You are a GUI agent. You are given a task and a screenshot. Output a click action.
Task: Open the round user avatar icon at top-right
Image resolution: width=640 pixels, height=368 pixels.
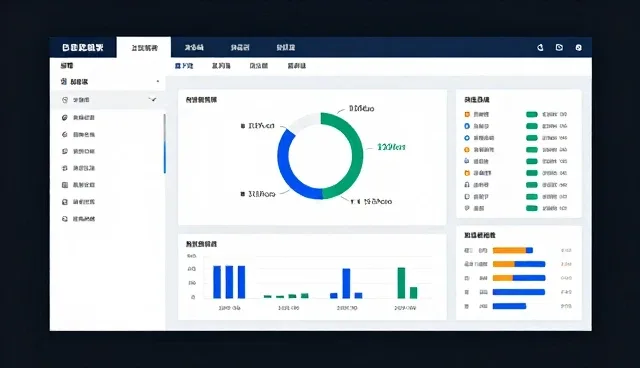(x=578, y=48)
